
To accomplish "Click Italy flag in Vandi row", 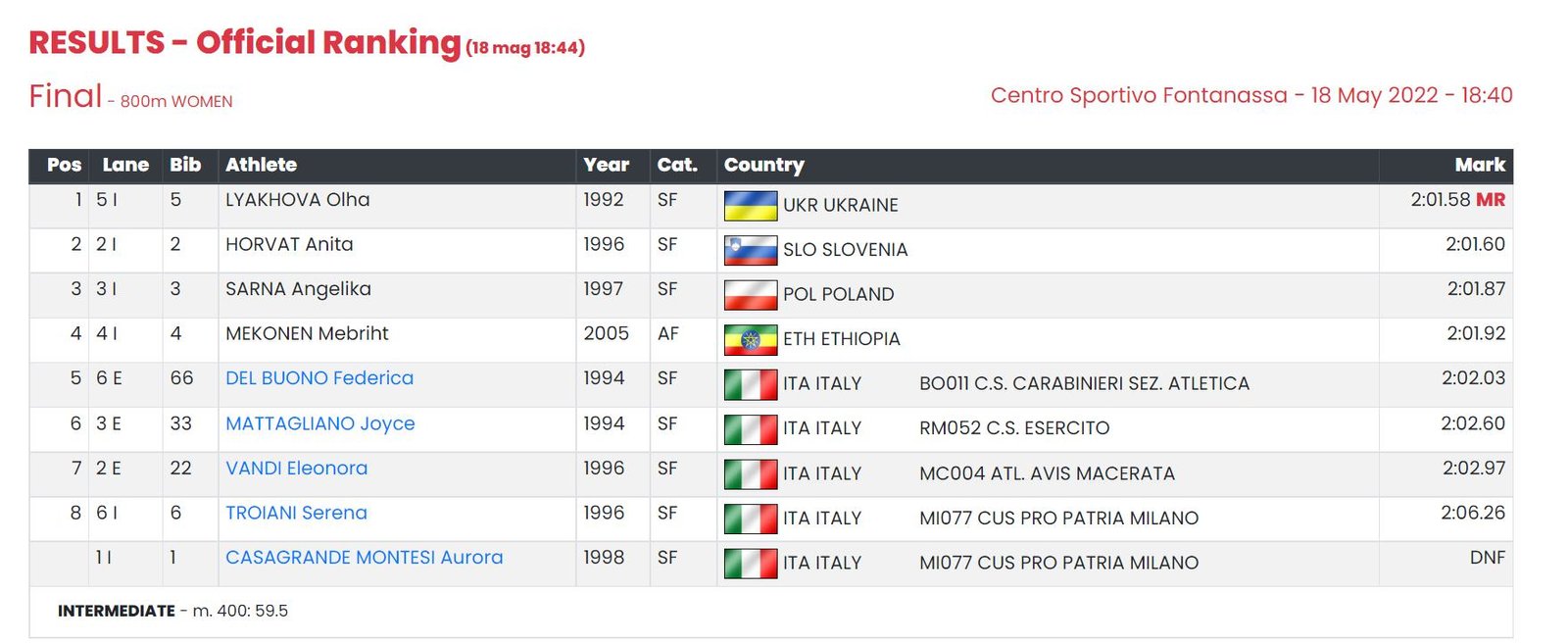I will pyautogui.click(x=750, y=473).
